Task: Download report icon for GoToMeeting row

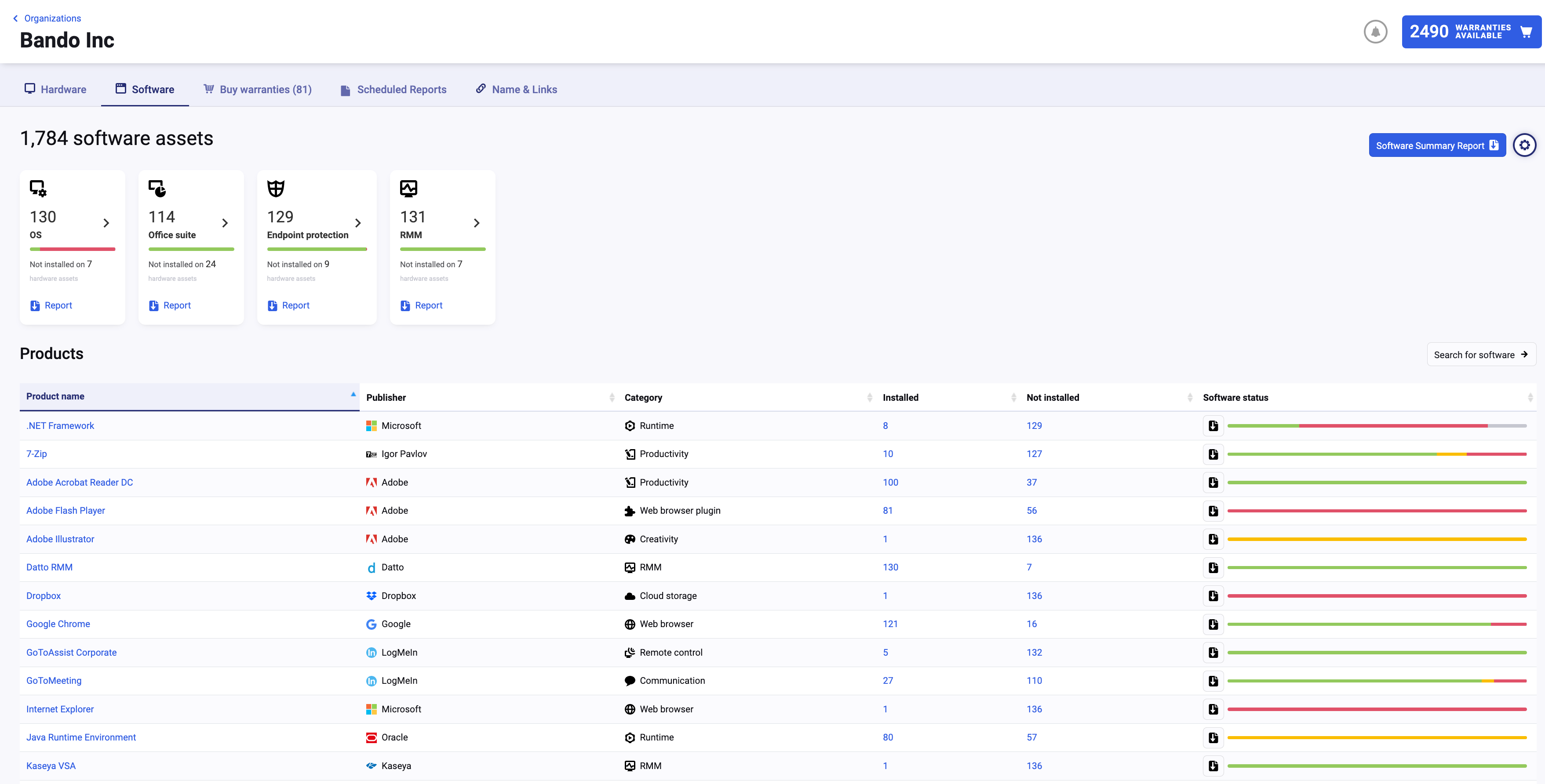Action: point(1213,680)
